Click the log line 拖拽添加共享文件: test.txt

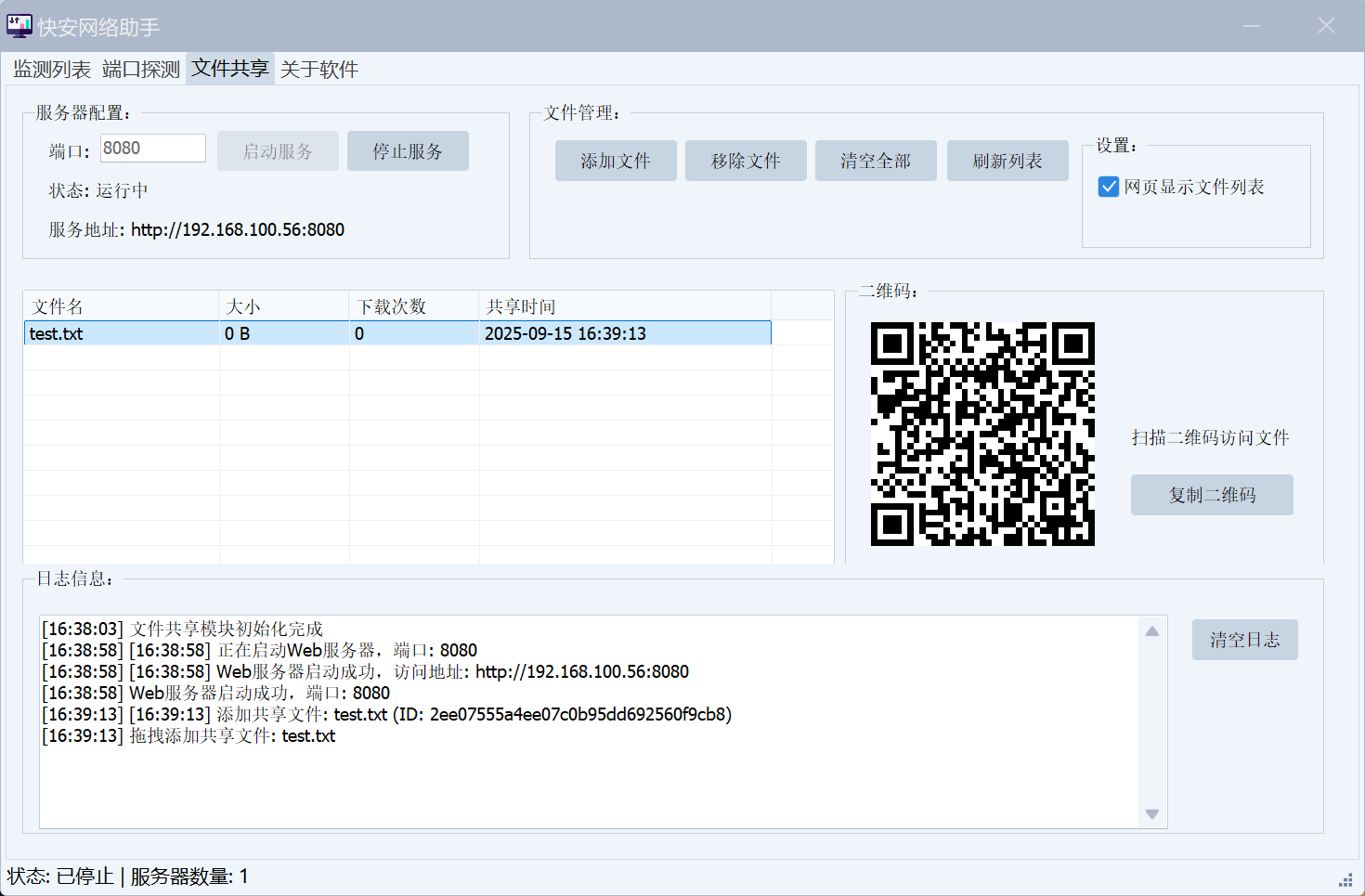click(x=188, y=736)
